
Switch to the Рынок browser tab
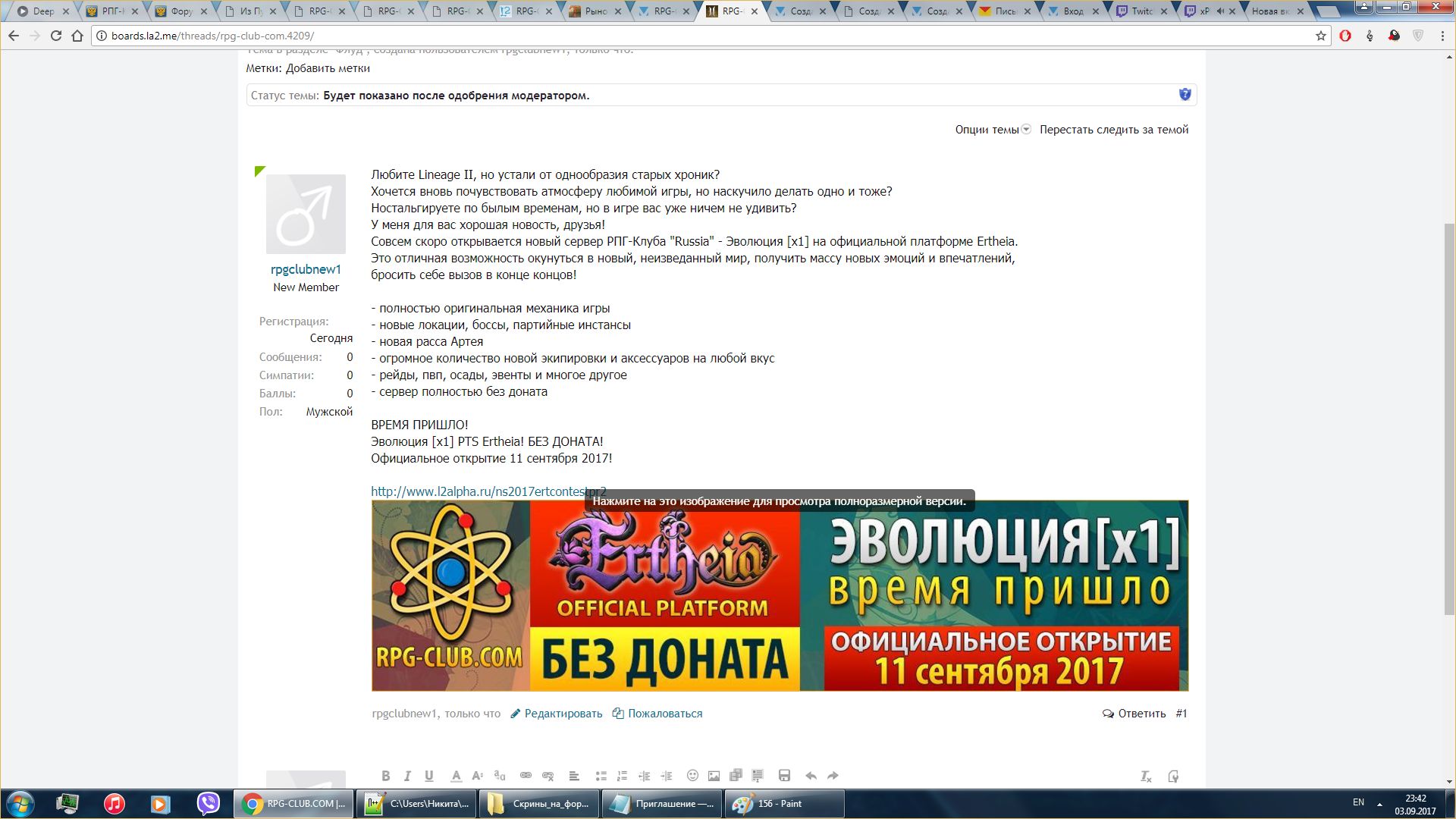tap(595, 11)
